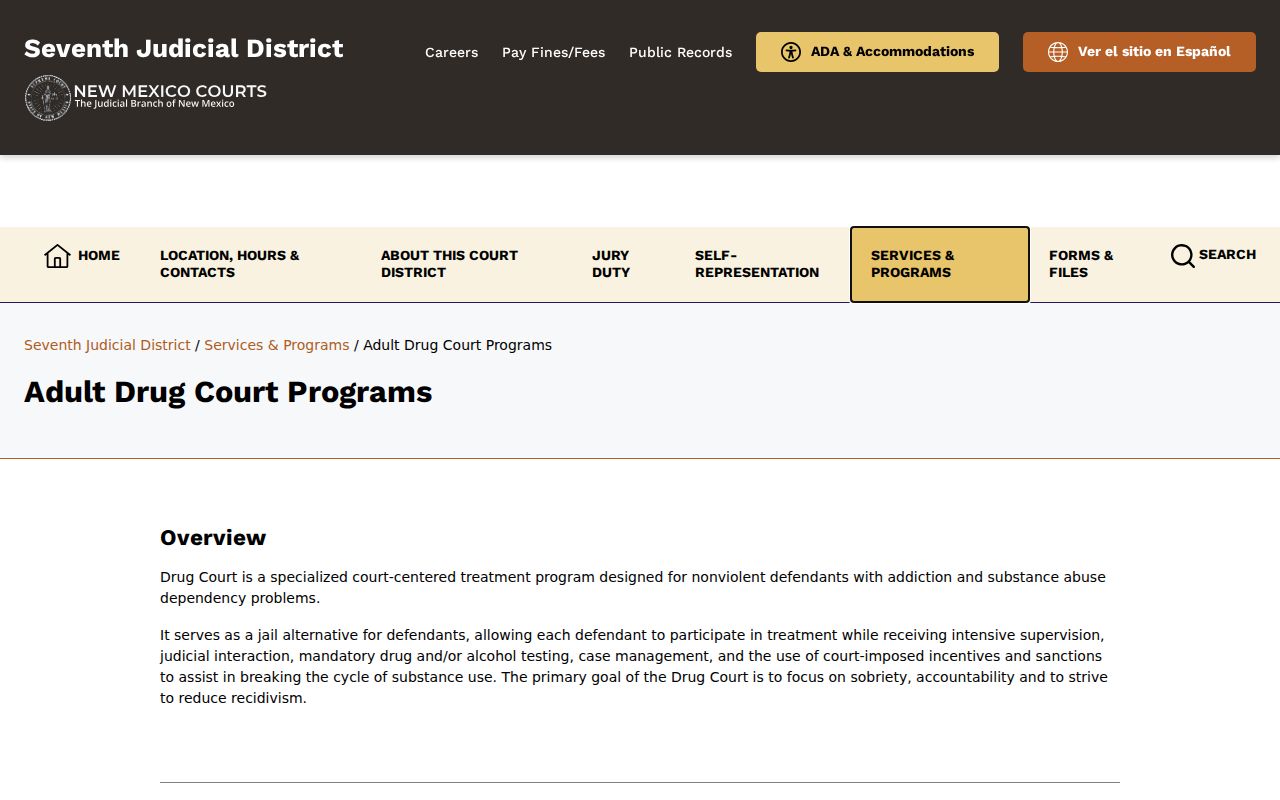Open About This Court District menu

(449, 264)
